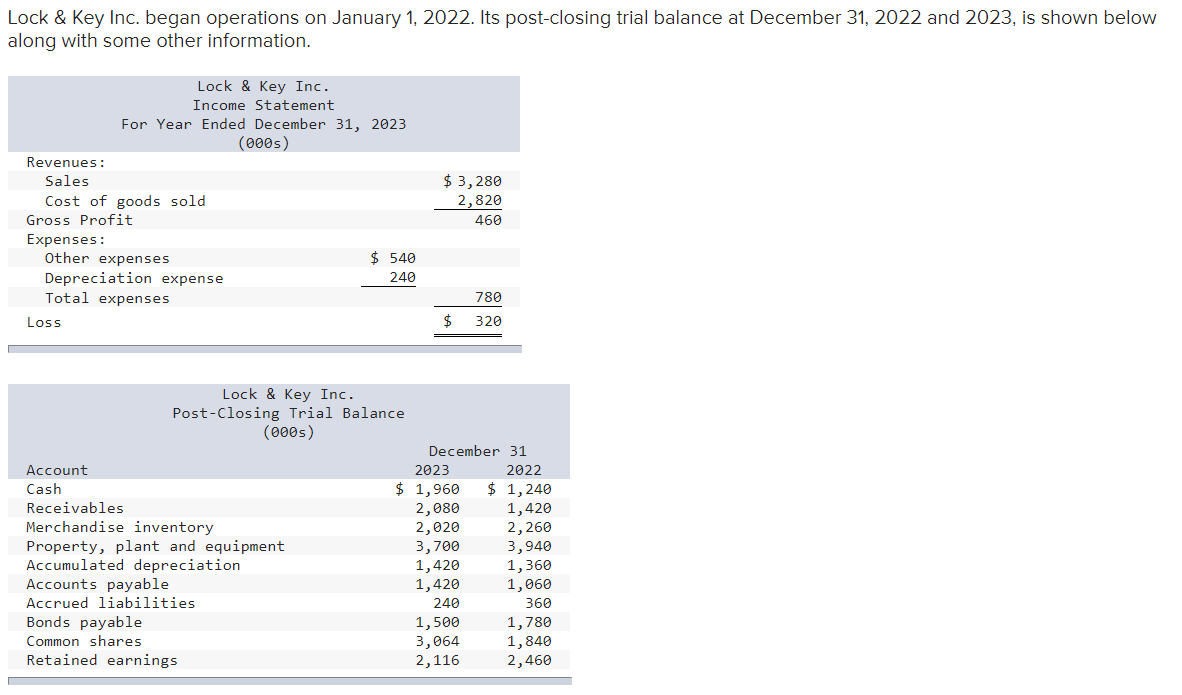Click the 'Common shares' account label
1182x695 pixels.
[84, 641]
